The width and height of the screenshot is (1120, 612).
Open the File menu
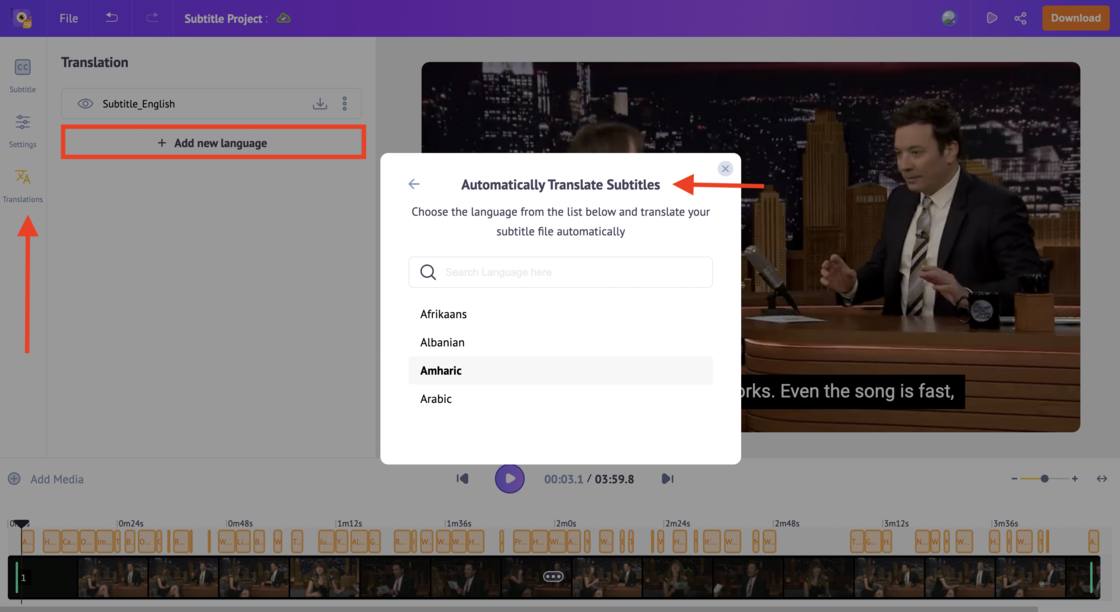[x=67, y=18]
